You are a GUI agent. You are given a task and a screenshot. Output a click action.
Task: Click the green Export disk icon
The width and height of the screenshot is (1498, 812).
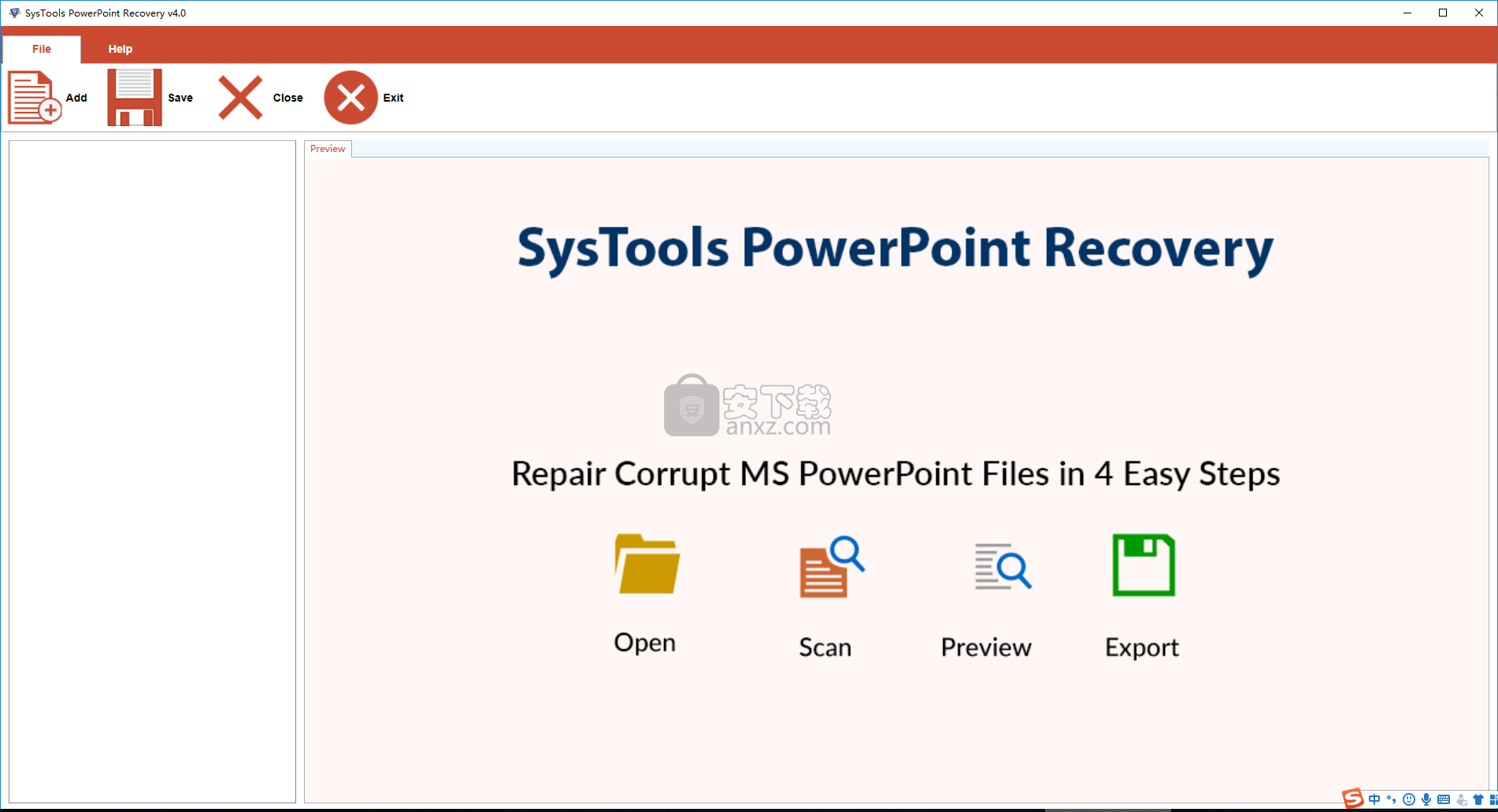point(1144,565)
